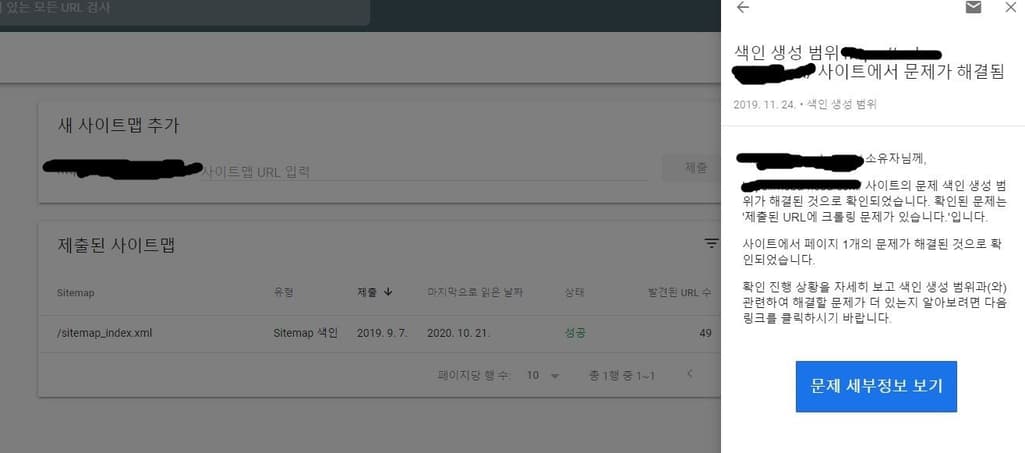Image resolution: width=1025 pixels, height=453 pixels.
Task: Go back using the message panel arrow
Action: (743, 8)
